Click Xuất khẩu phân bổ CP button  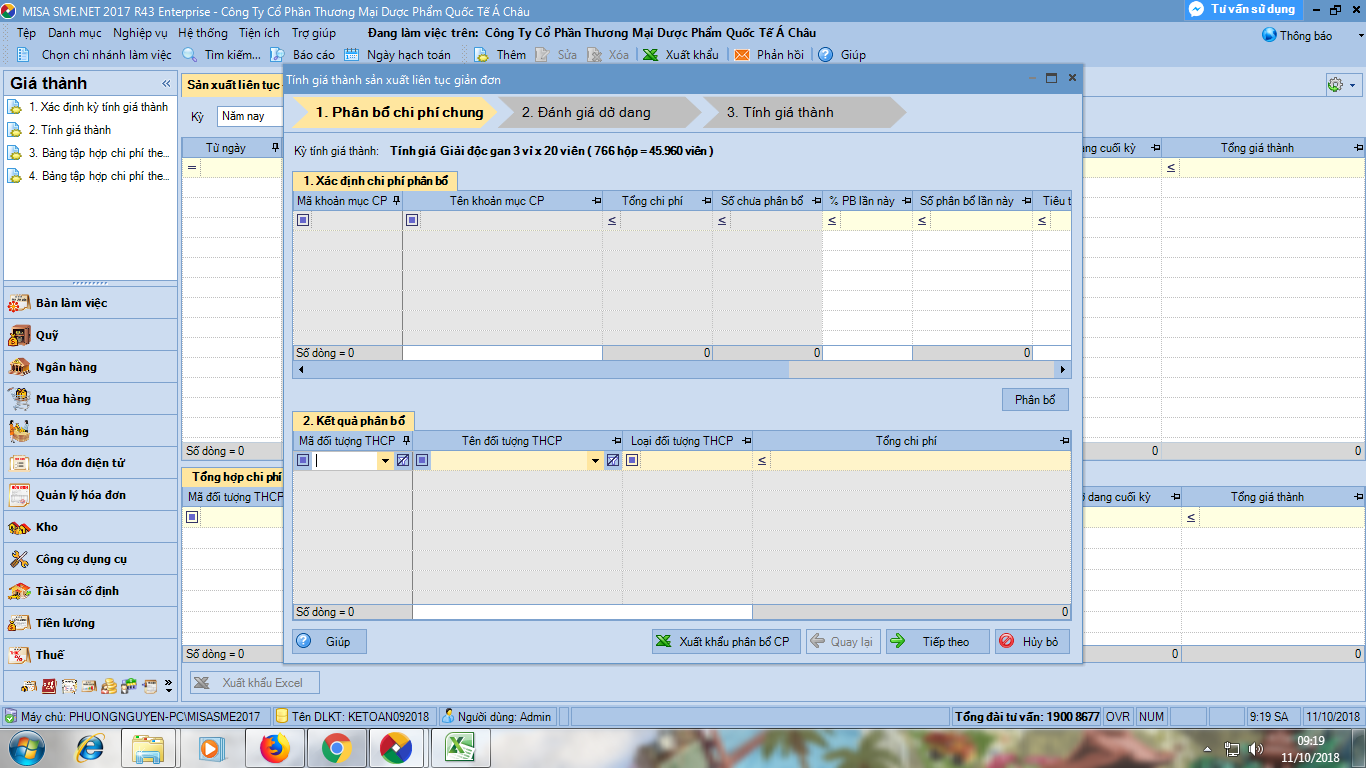coord(726,641)
